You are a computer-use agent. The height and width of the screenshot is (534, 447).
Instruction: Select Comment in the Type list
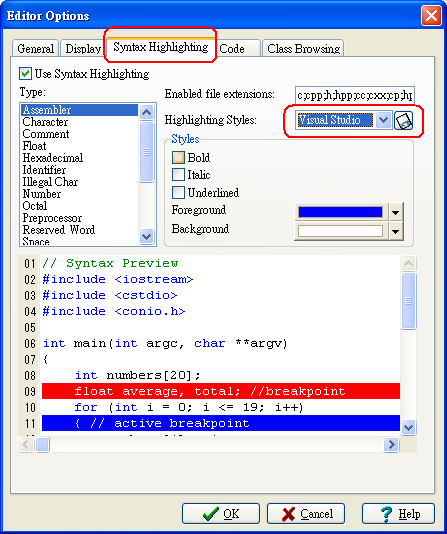[79, 134]
